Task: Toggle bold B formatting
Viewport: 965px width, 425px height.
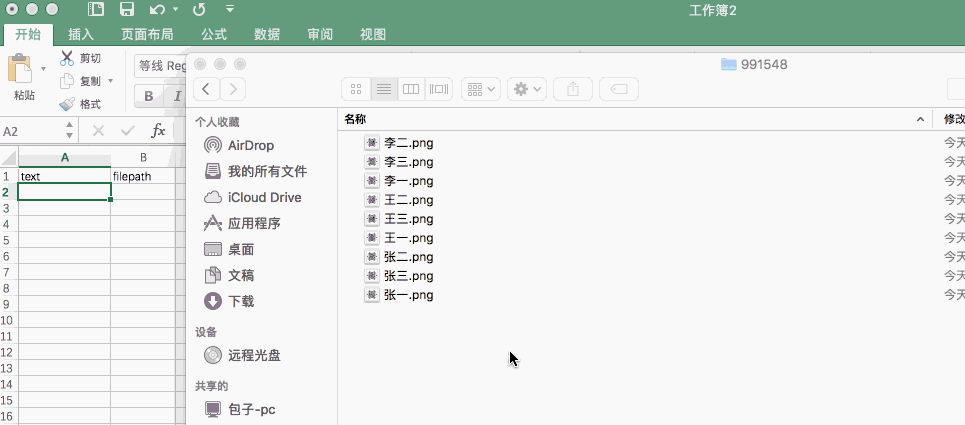Action: tap(148, 96)
